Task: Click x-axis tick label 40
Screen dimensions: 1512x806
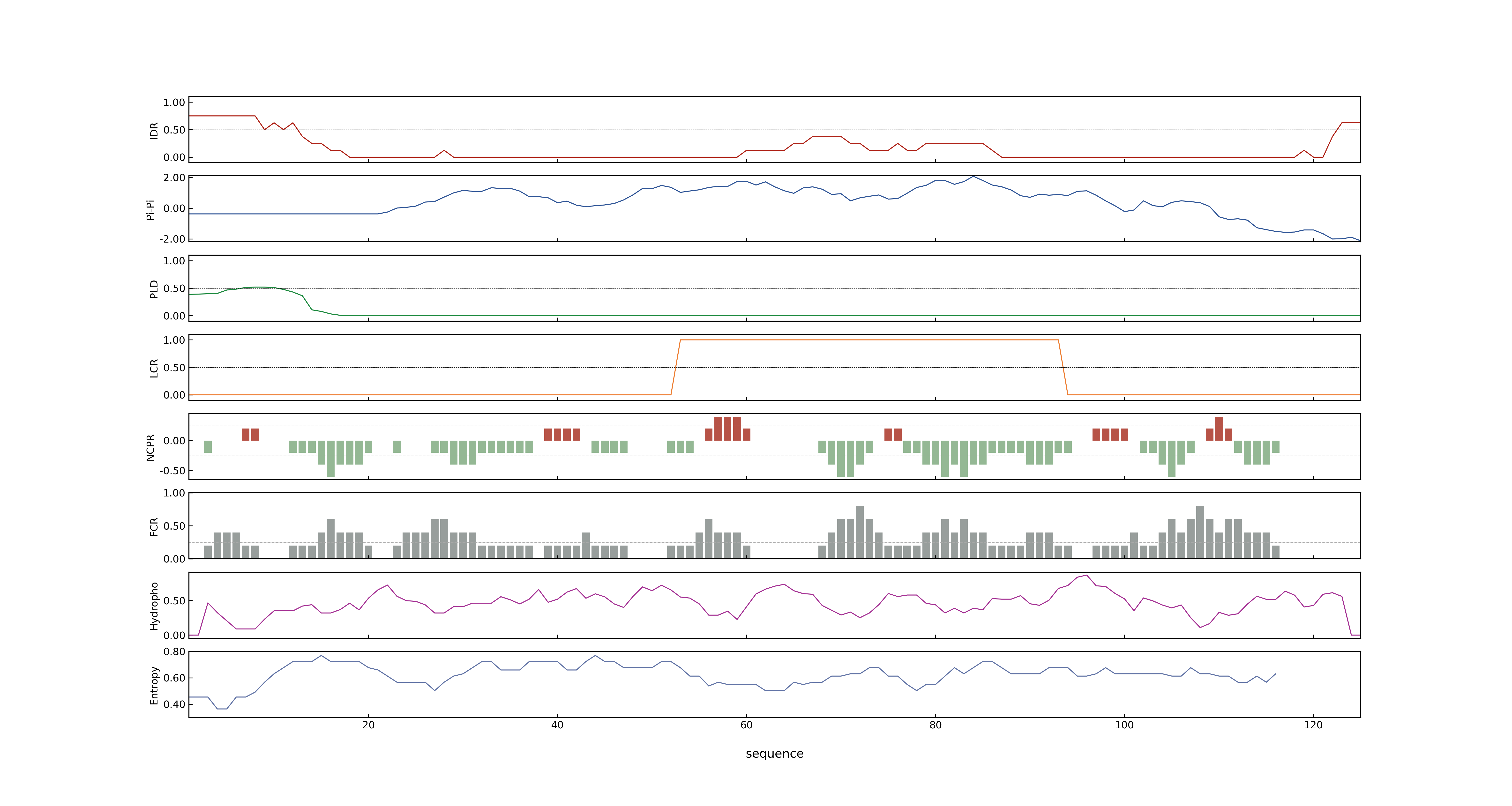Action: click(557, 725)
